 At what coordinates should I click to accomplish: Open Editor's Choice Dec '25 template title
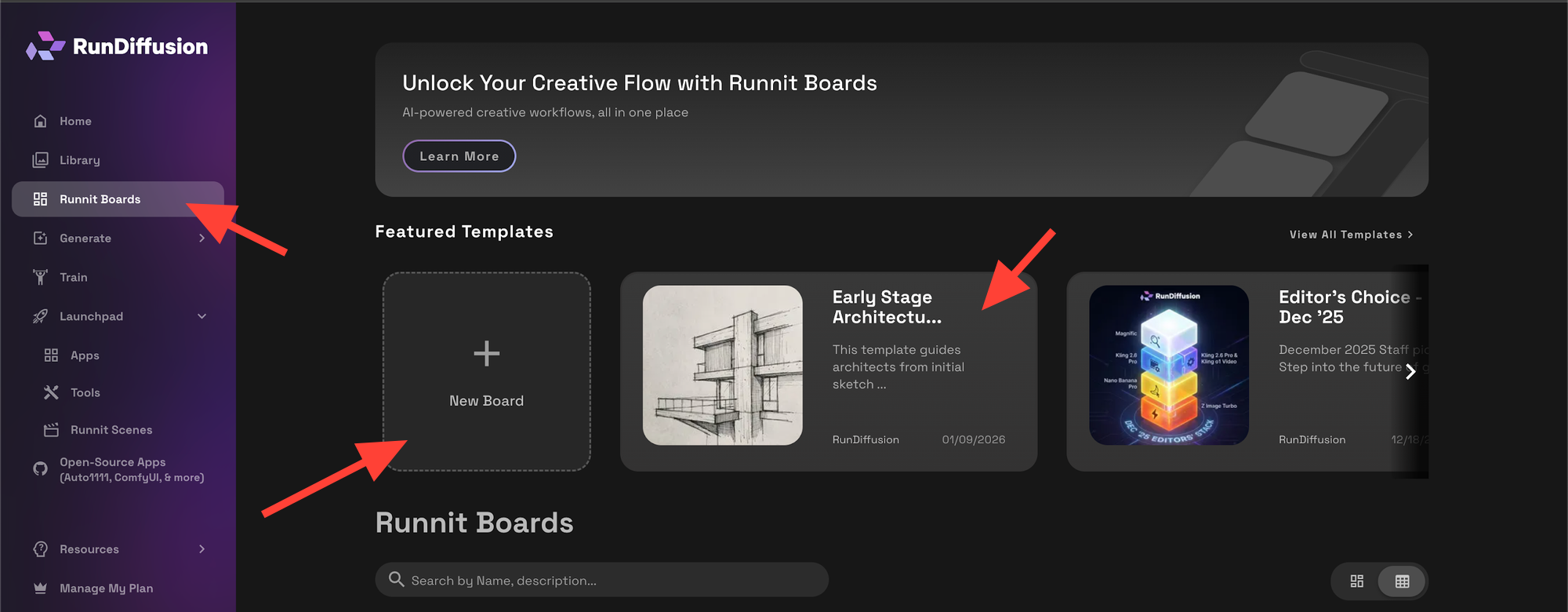(x=1350, y=307)
